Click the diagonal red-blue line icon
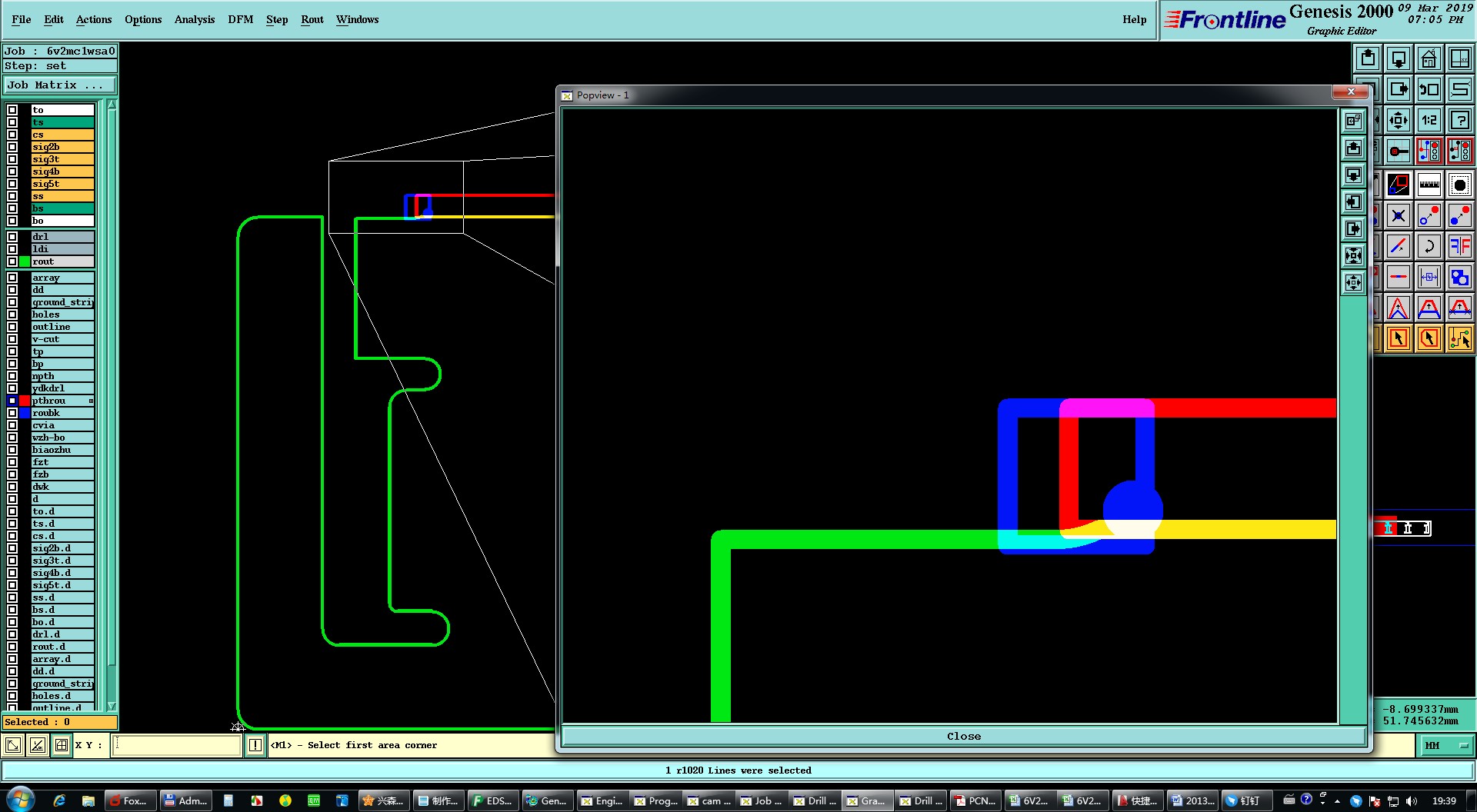1477x812 pixels. [1399, 246]
